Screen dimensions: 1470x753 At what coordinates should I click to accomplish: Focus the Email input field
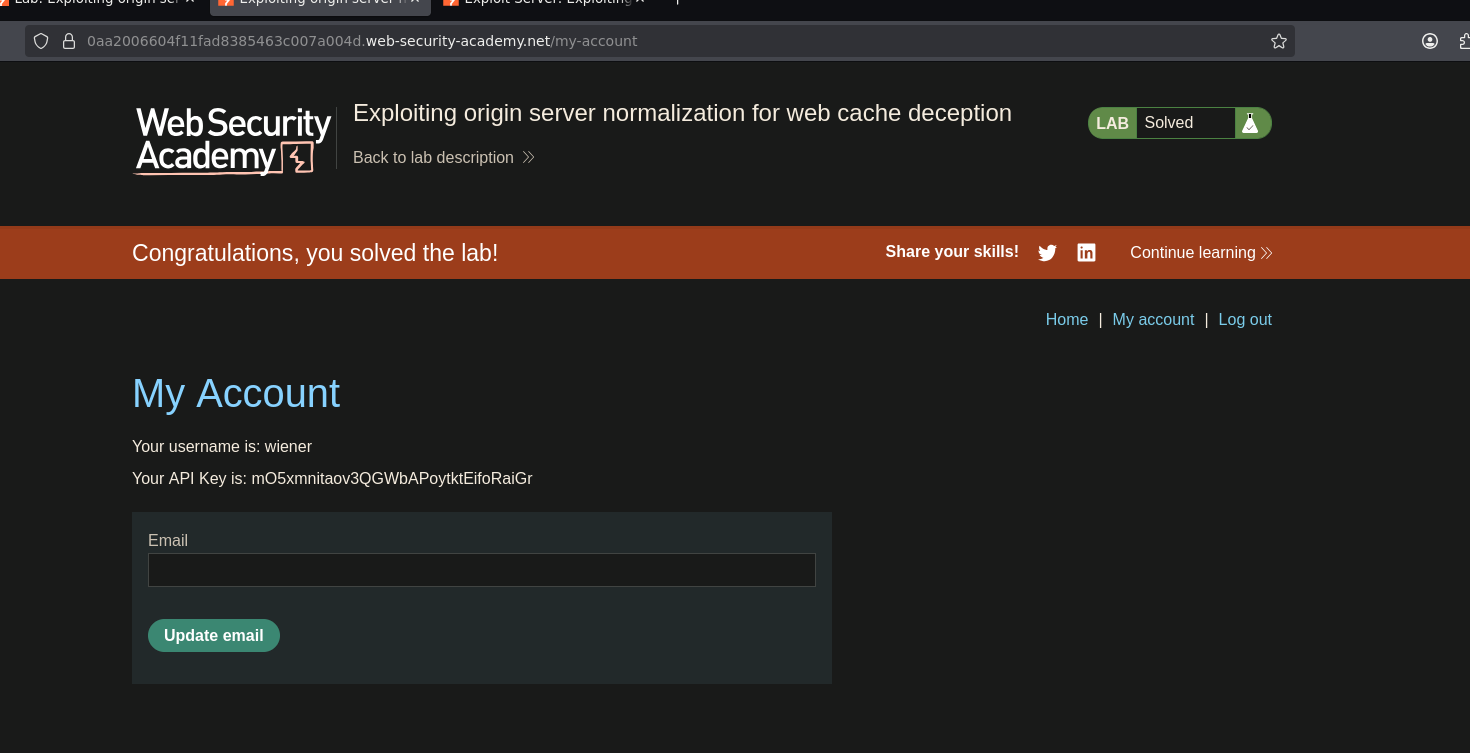[482, 570]
